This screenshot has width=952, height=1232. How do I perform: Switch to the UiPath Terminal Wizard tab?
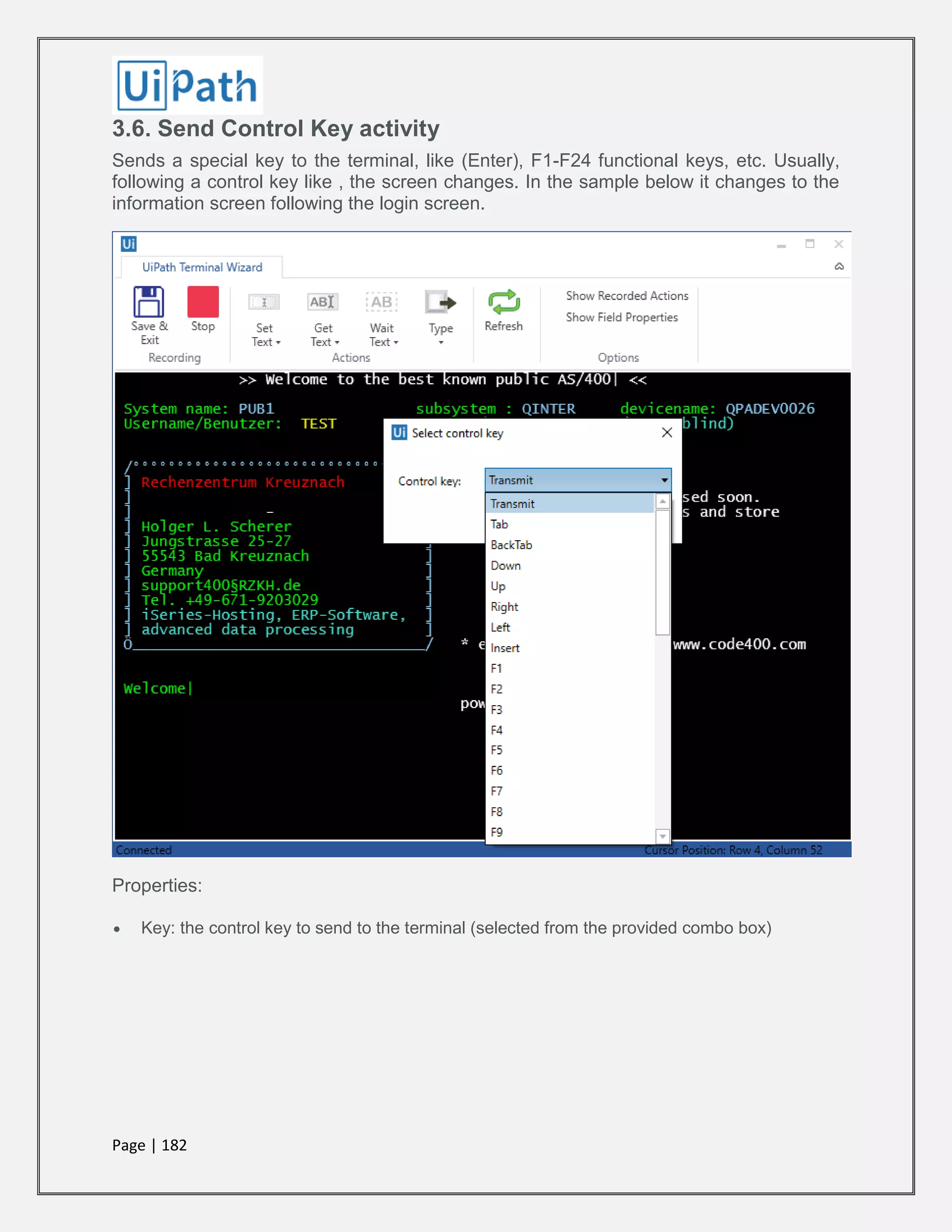(202, 267)
